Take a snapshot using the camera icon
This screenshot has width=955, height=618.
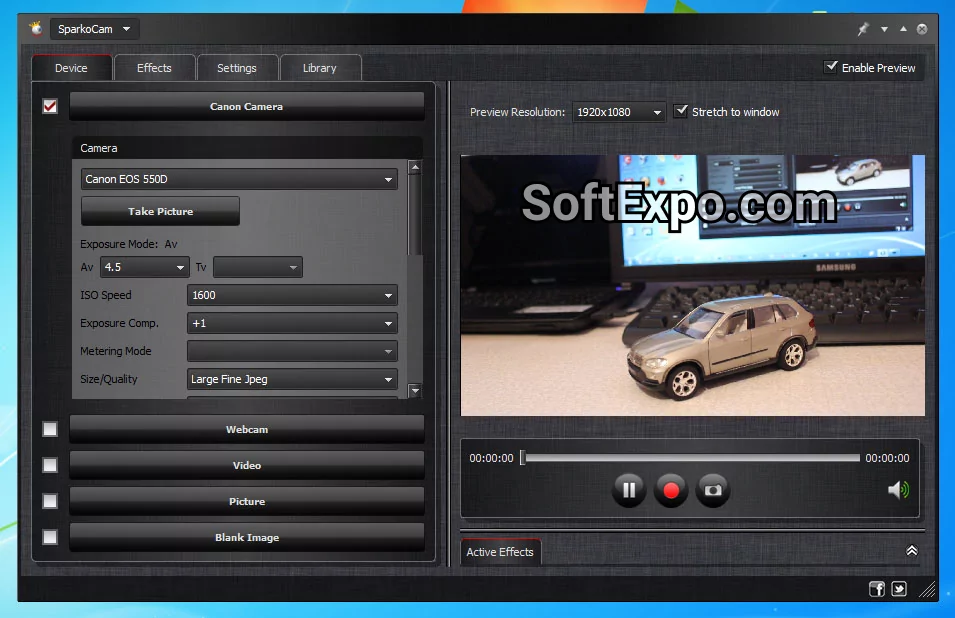(x=713, y=490)
